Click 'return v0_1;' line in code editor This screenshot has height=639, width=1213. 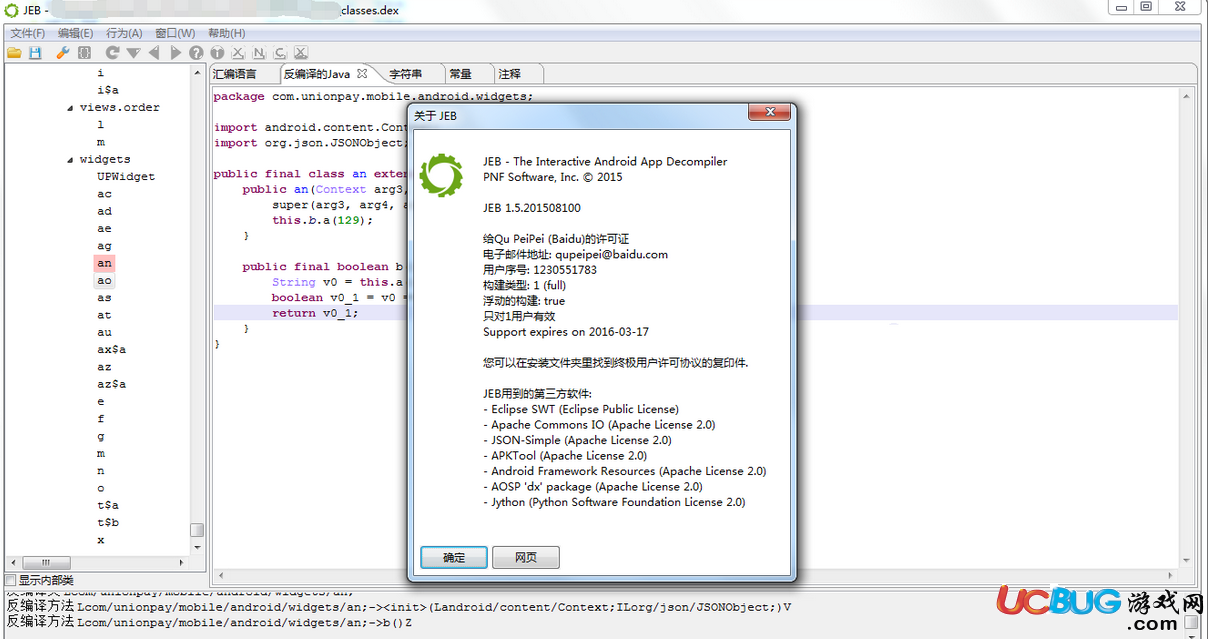click(x=315, y=313)
